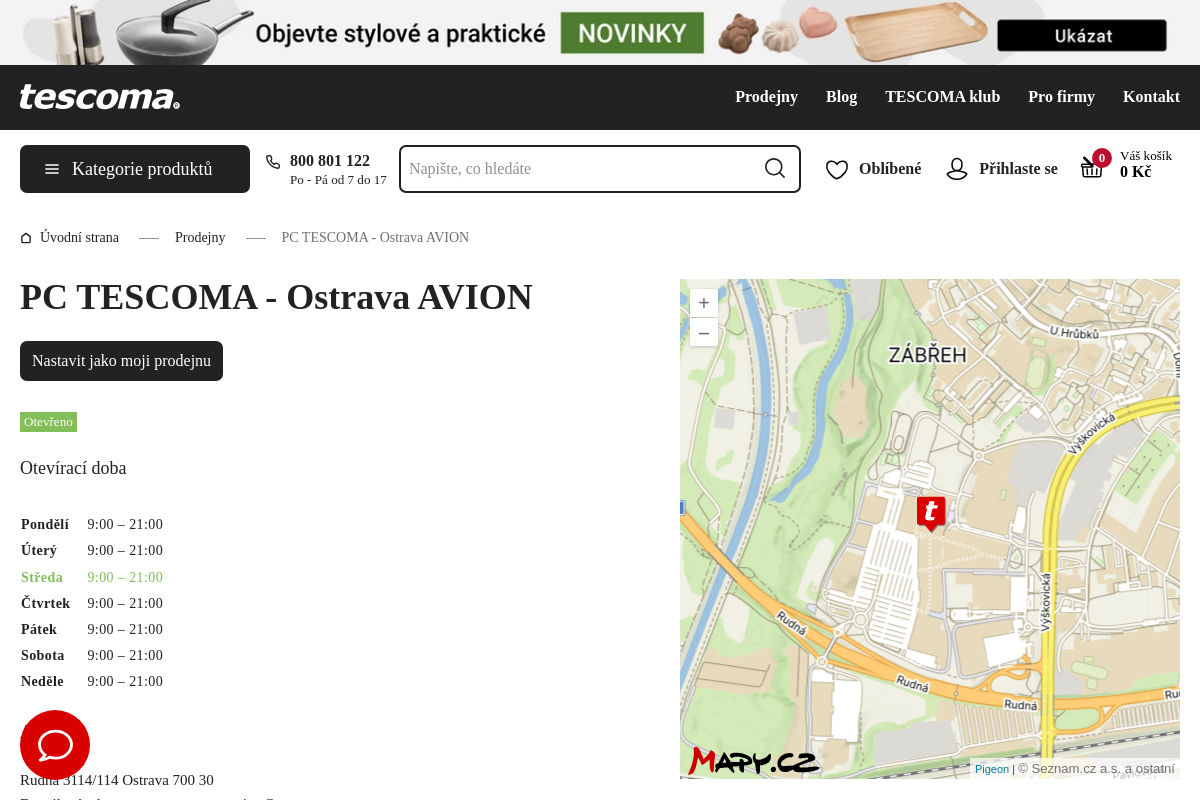
Task: Click the phone icon next to 800 801 122
Action: pyautogui.click(x=273, y=162)
